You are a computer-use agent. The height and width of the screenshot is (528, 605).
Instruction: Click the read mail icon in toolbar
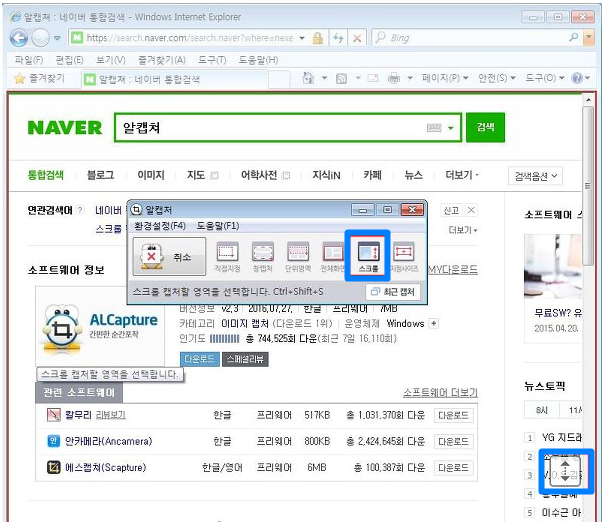tap(373, 78)
